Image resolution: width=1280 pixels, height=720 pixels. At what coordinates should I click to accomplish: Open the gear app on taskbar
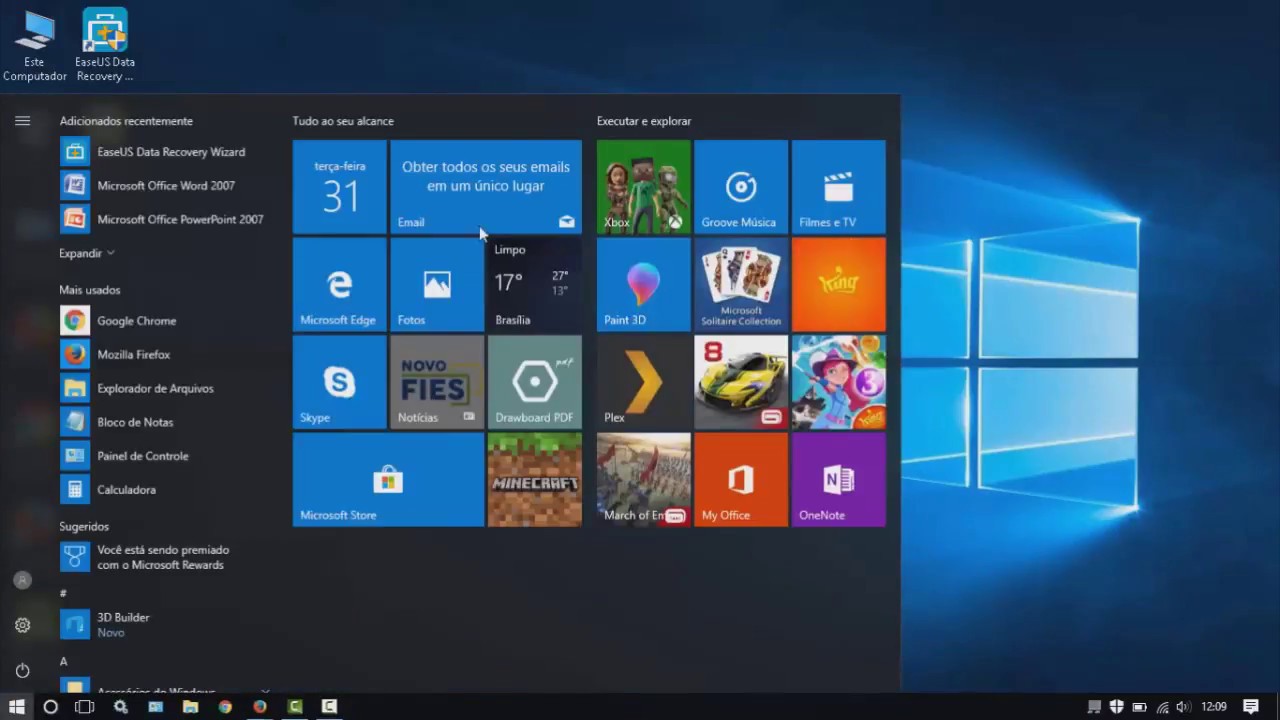tap(120, 706)
